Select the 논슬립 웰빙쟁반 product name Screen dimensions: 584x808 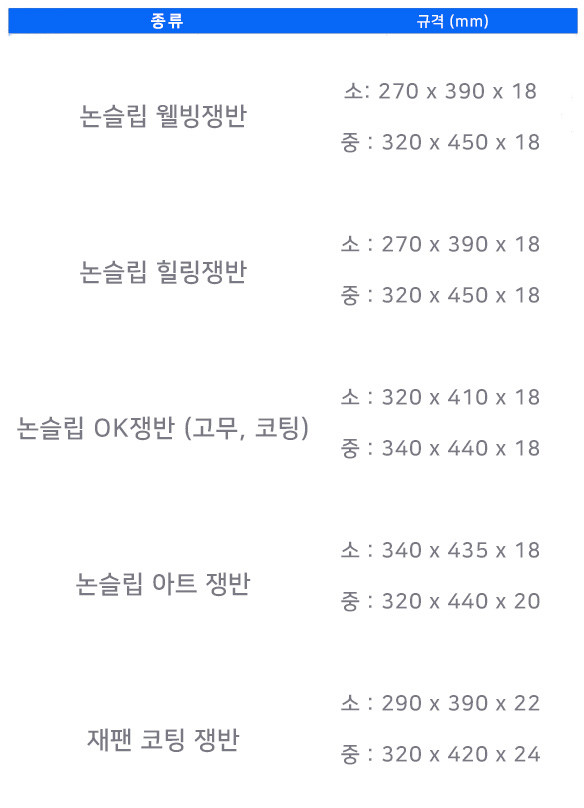tap(163, 116)
